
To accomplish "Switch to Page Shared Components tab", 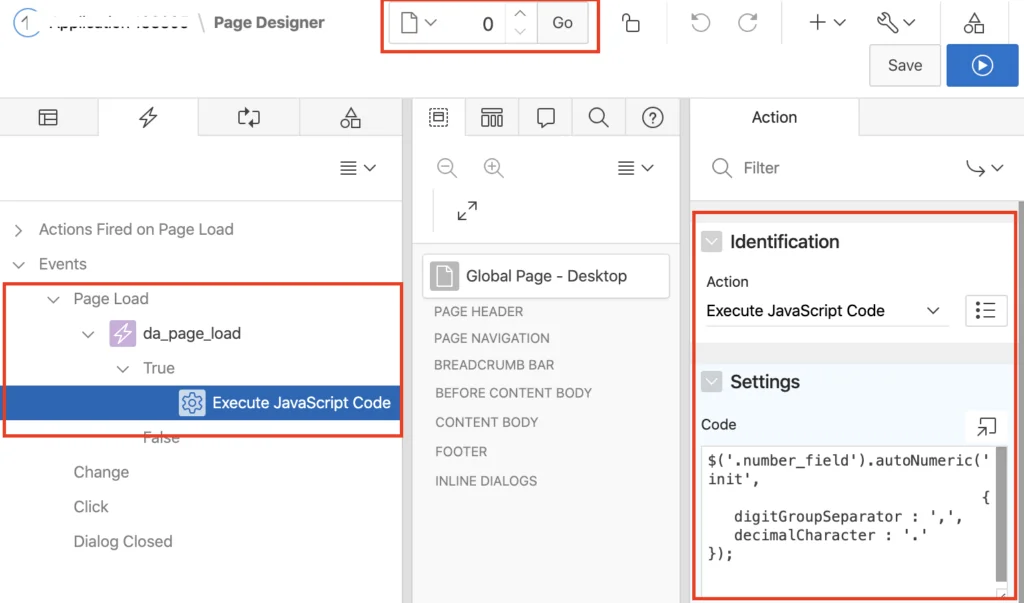I will [x=351, y=118].
